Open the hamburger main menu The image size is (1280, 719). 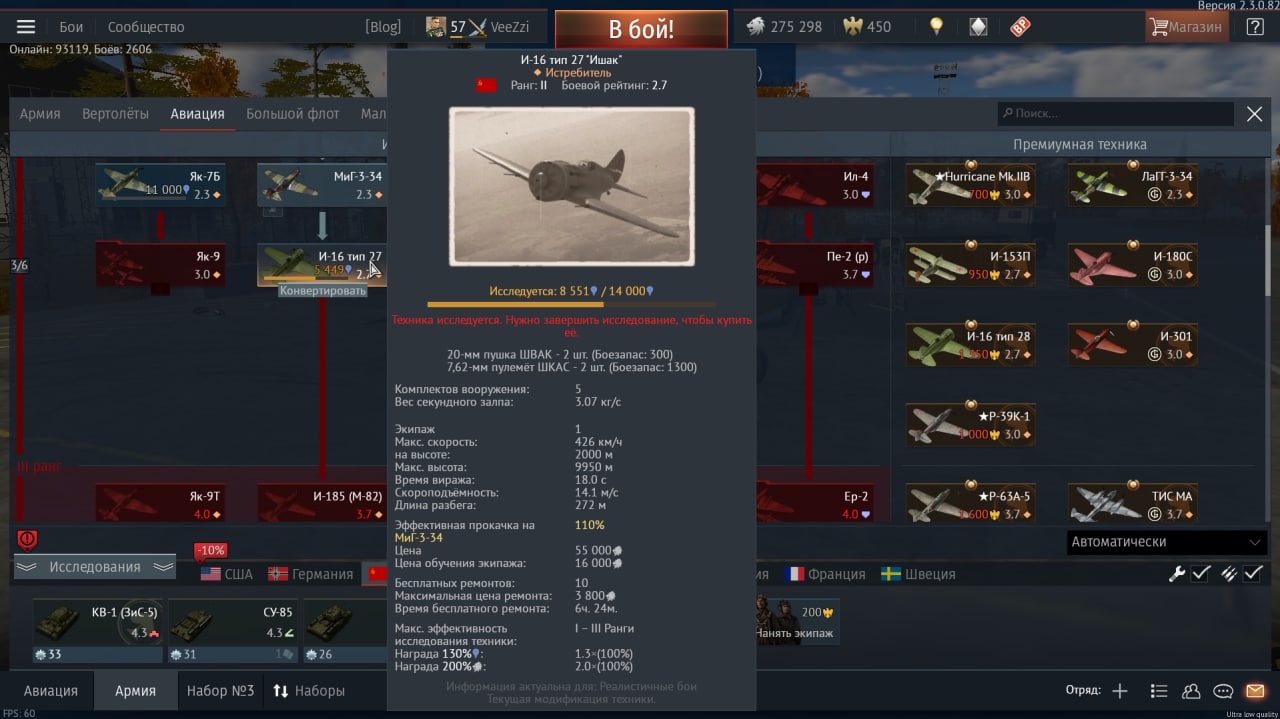(26, 27)
